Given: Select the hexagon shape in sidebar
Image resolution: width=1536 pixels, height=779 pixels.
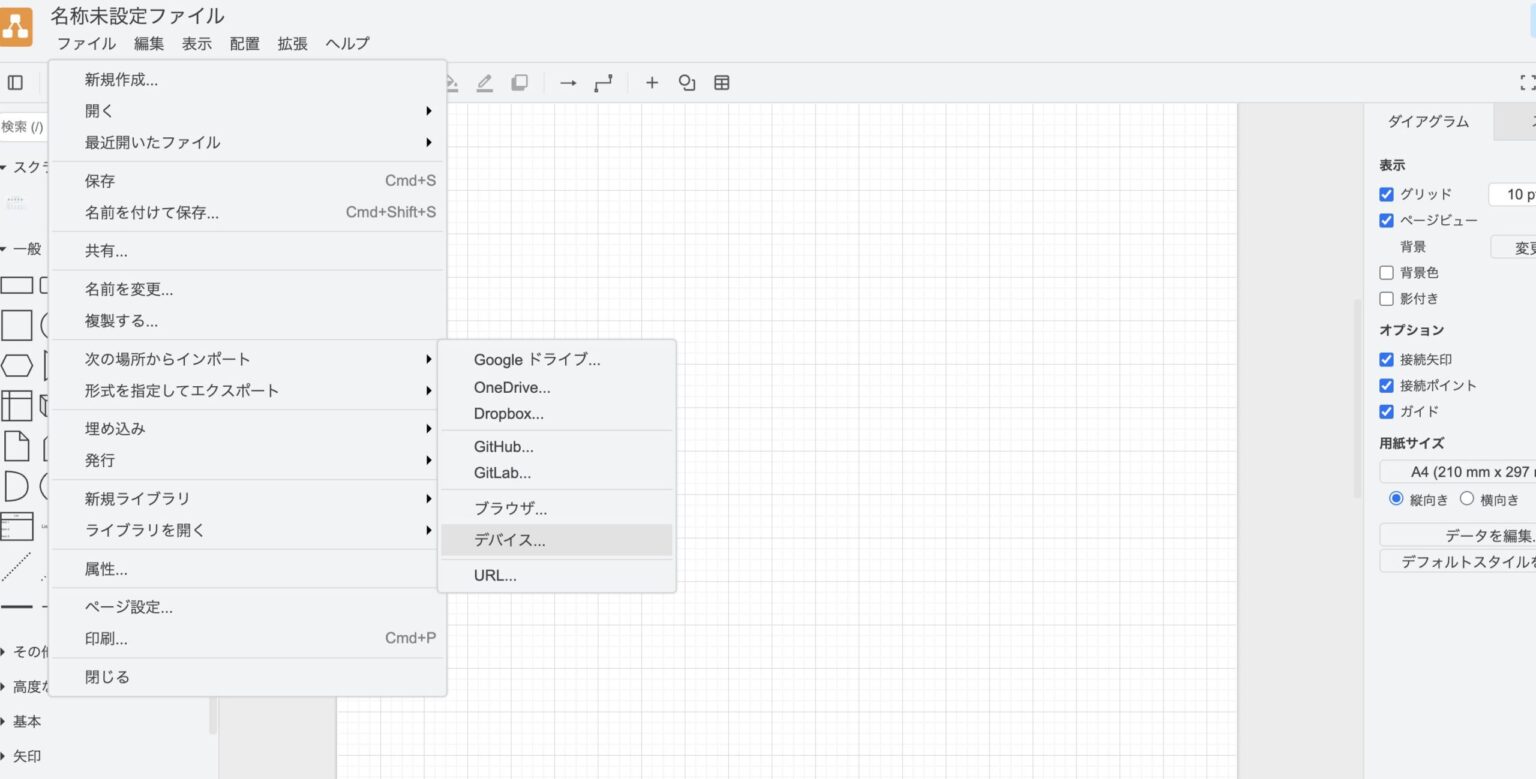Looking at the screenshot, I should pyautogui.click(x=16, y=365).
